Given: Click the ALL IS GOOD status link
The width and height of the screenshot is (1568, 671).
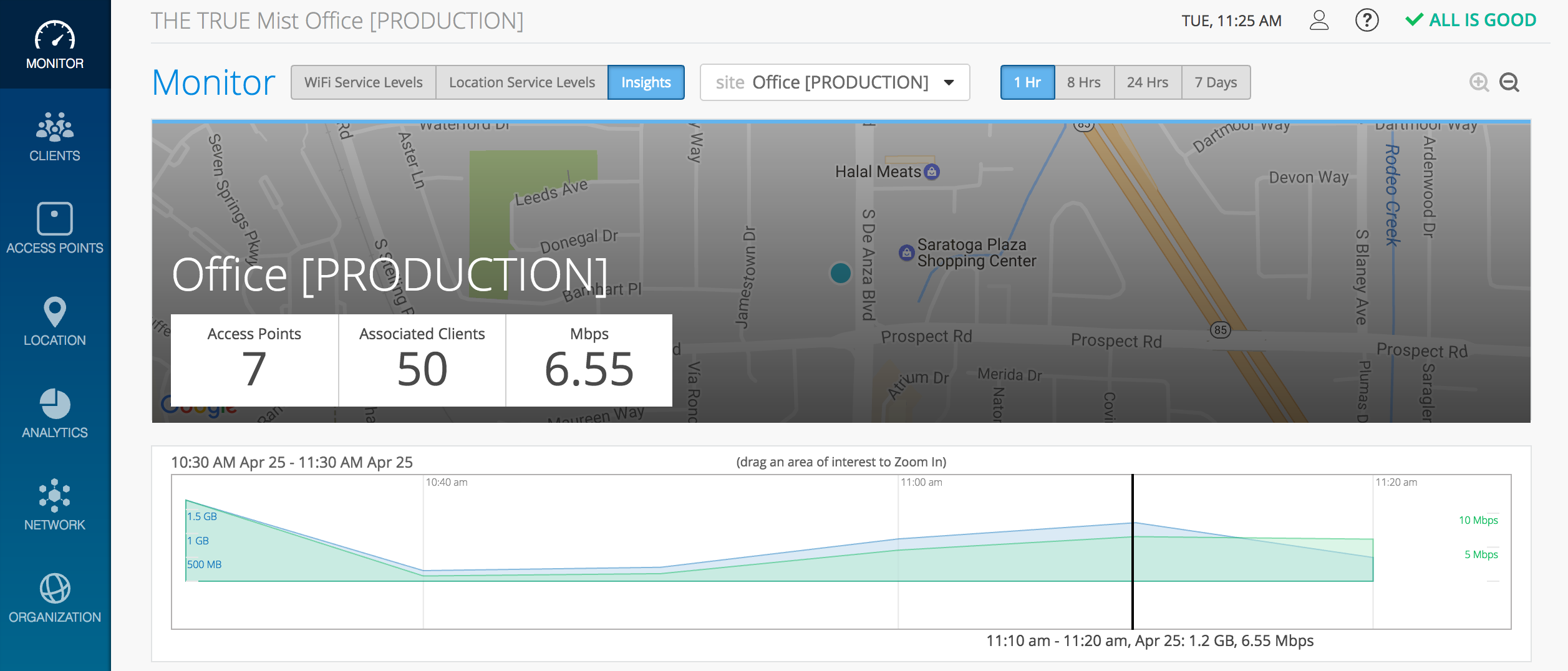Looking at the screenshot, I should click(1471, 21).
